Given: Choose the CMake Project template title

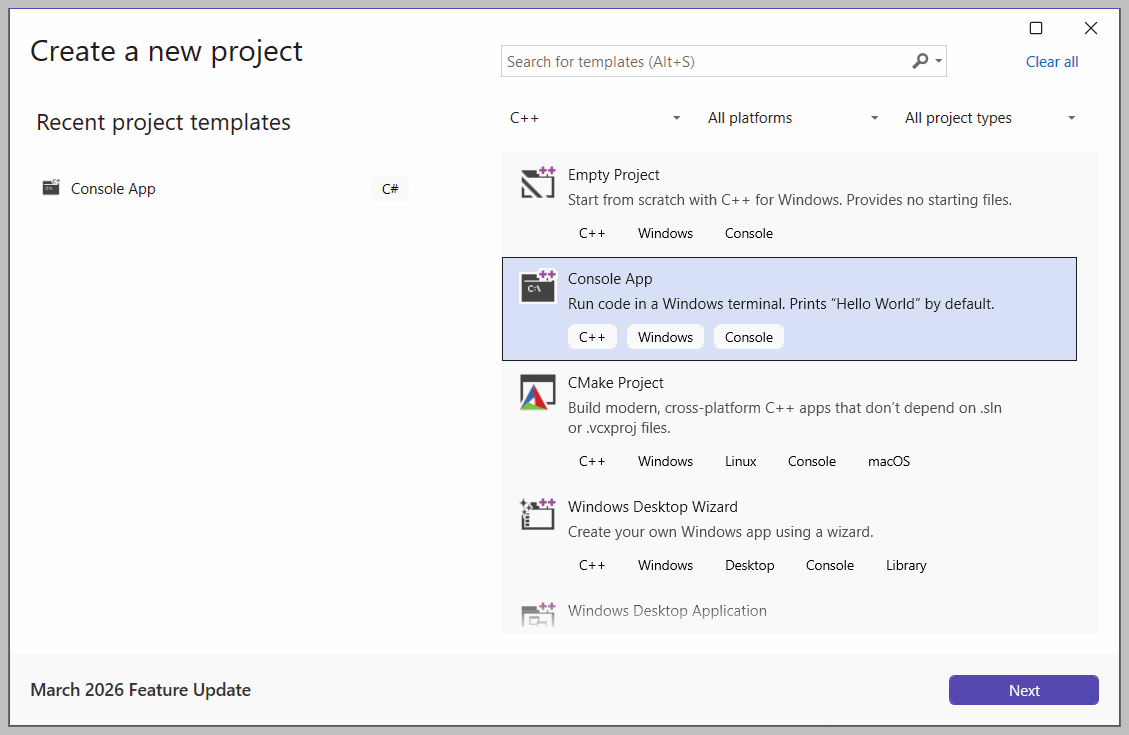Looking at the screenshot, I should 615,383.
